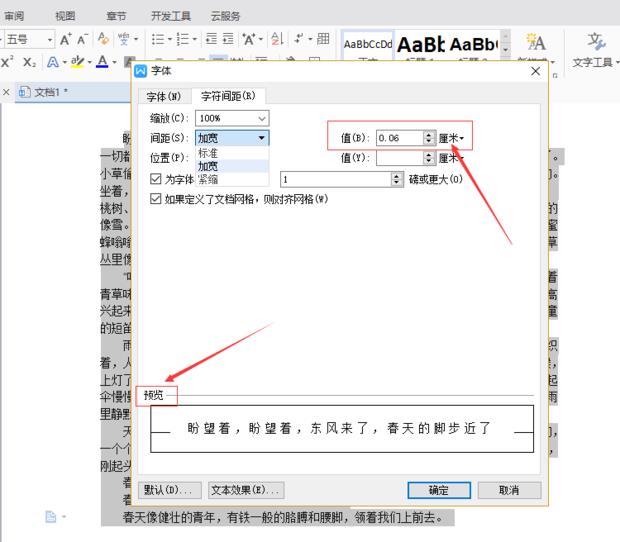Image resolution: width=620 pixels, height=542 pixels.
Task: Select 紧缩 in spacing list
Action: (x=208, y=179)
